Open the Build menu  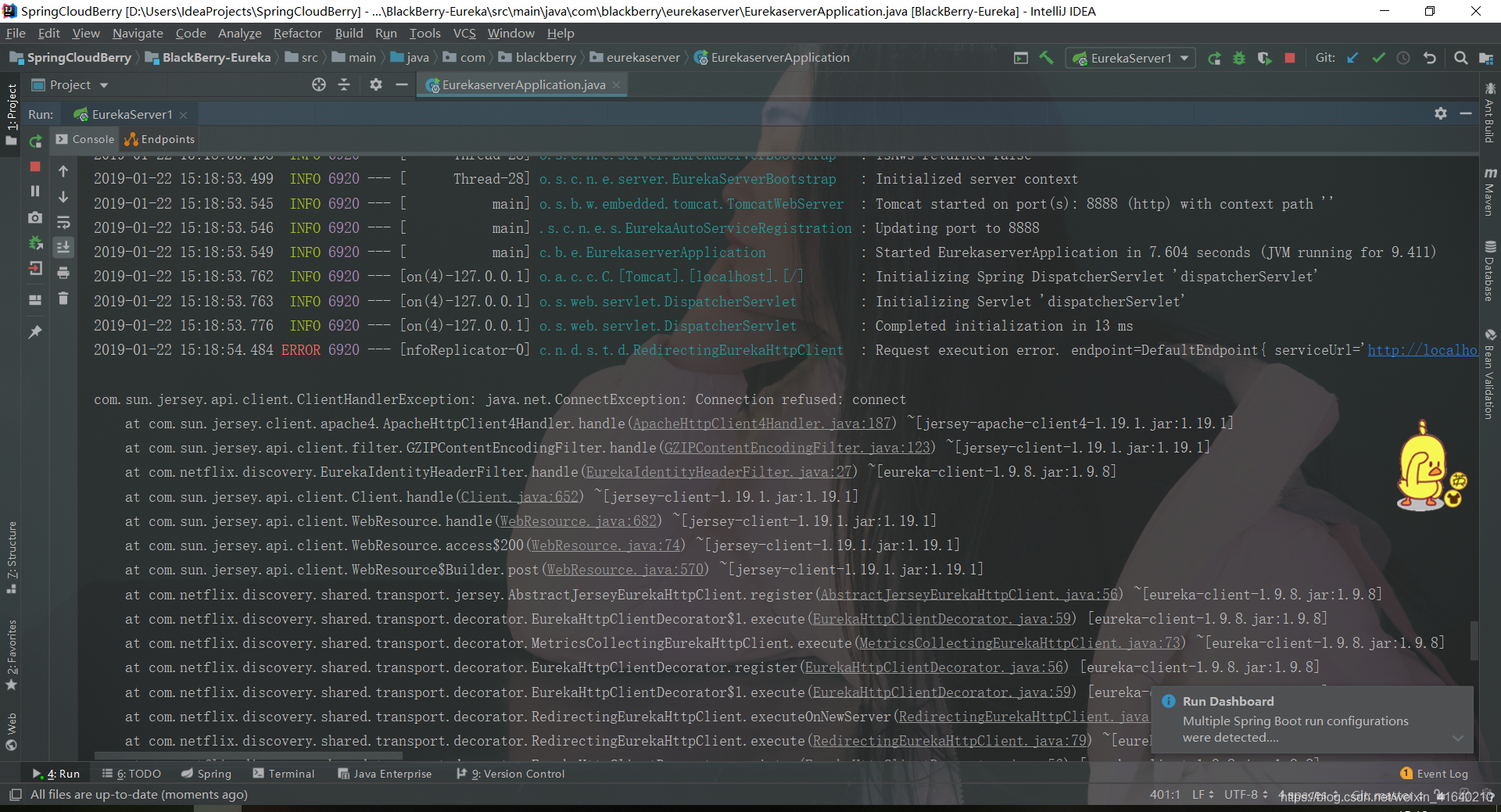tap(349, 33)
